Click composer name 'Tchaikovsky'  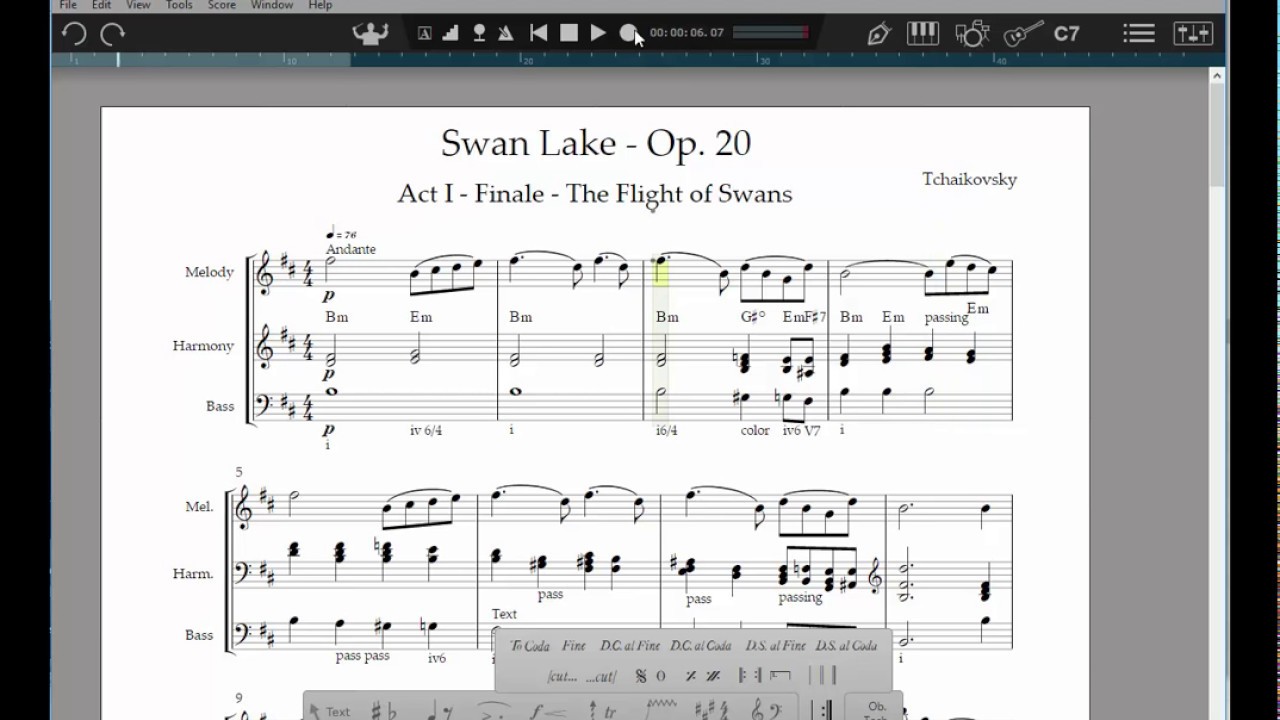tap(969, 179)
